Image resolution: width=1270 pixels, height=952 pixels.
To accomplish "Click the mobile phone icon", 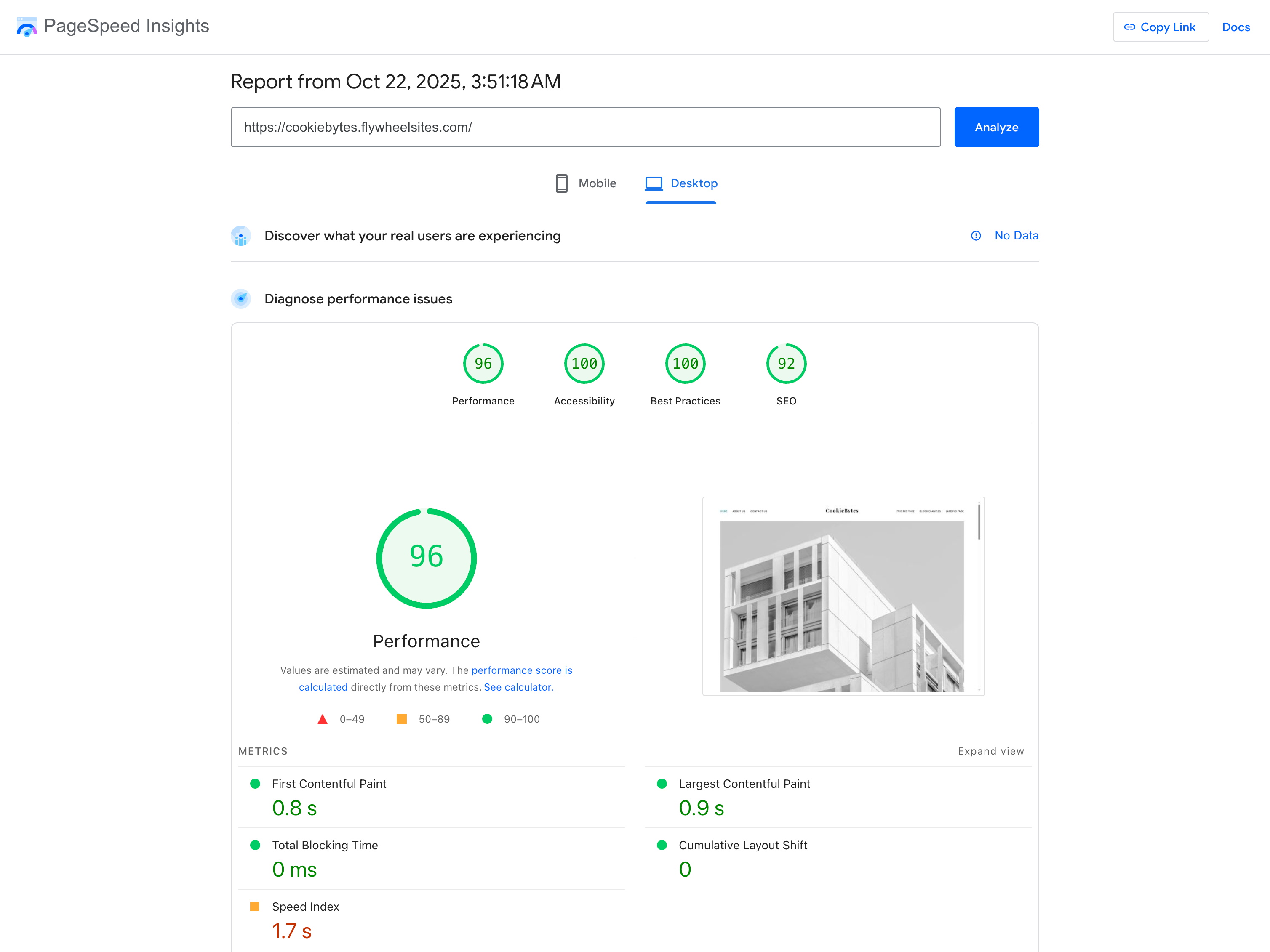I will [561, 183].
